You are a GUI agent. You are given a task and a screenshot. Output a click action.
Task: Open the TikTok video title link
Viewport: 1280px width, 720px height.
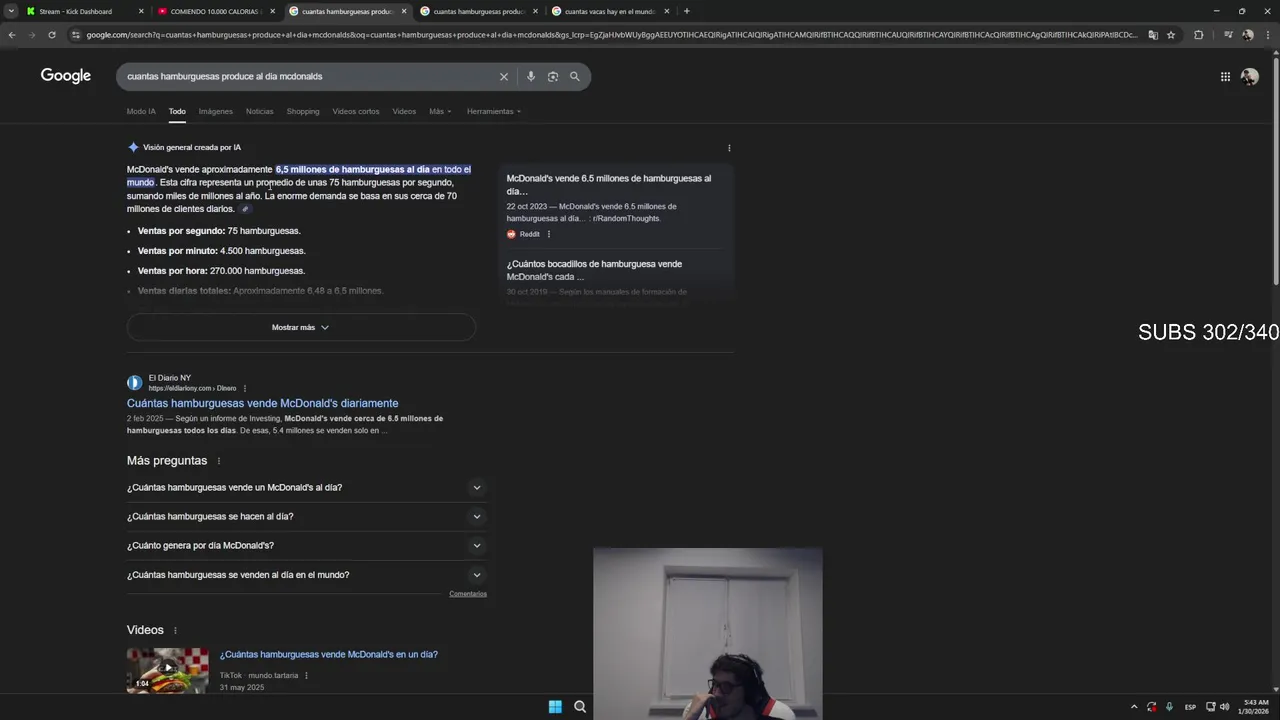coord(329,654)
